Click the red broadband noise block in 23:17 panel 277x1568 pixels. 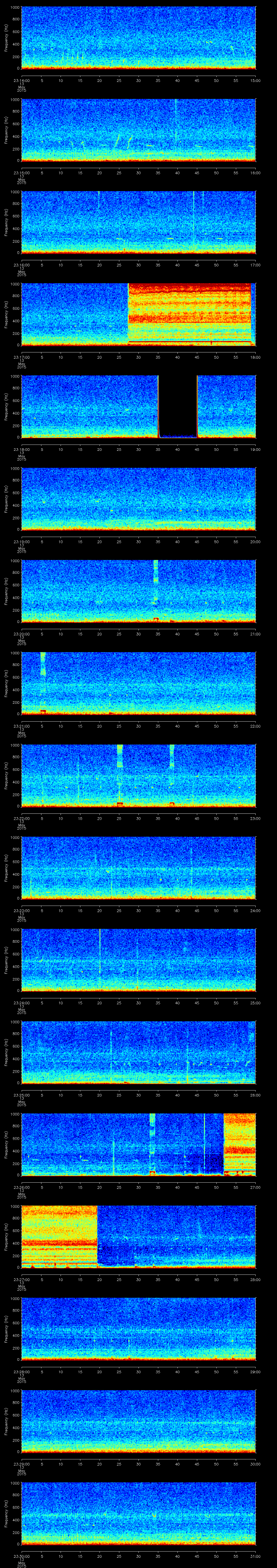pyautogui.click(x=189, y=314)
